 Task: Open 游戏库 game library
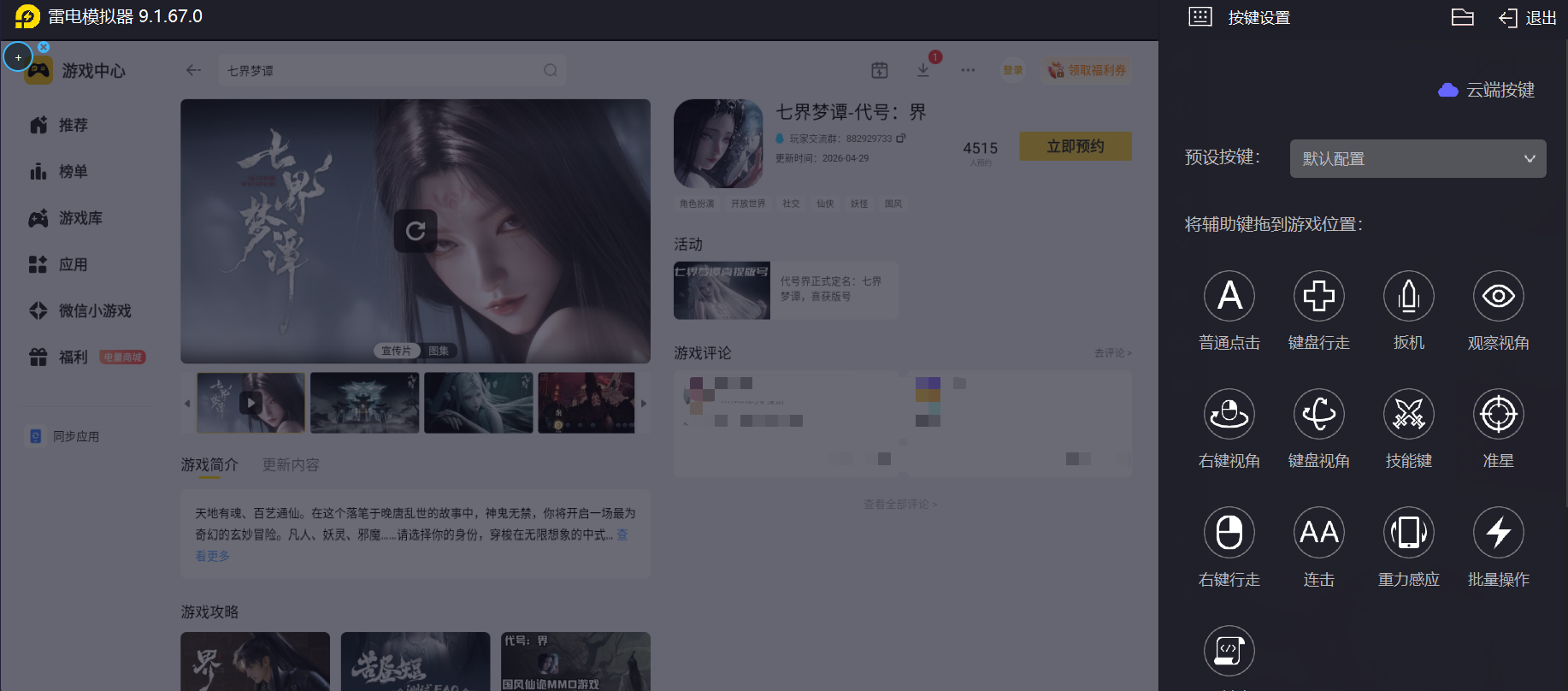(66, 218)
